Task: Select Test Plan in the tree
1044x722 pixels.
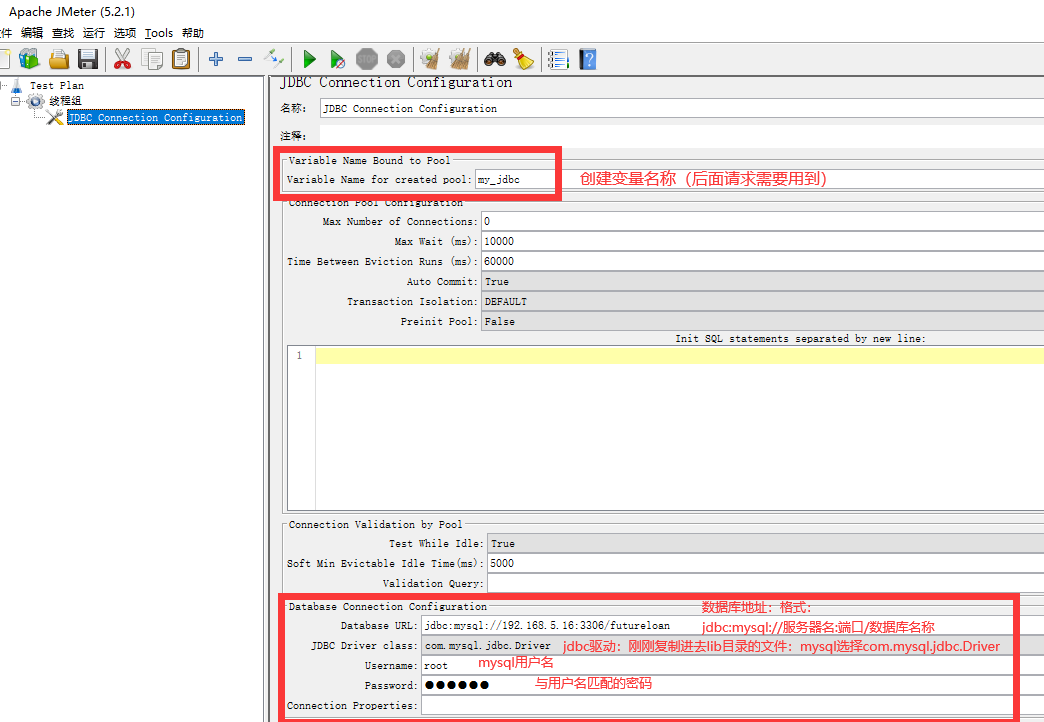Action: (56, 86)
